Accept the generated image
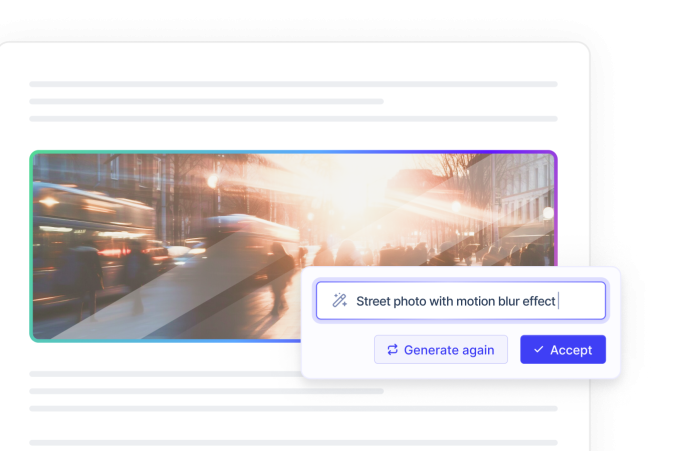Image resolution: width=700 pixels, height=451 pixels. (x=563, y=350)
